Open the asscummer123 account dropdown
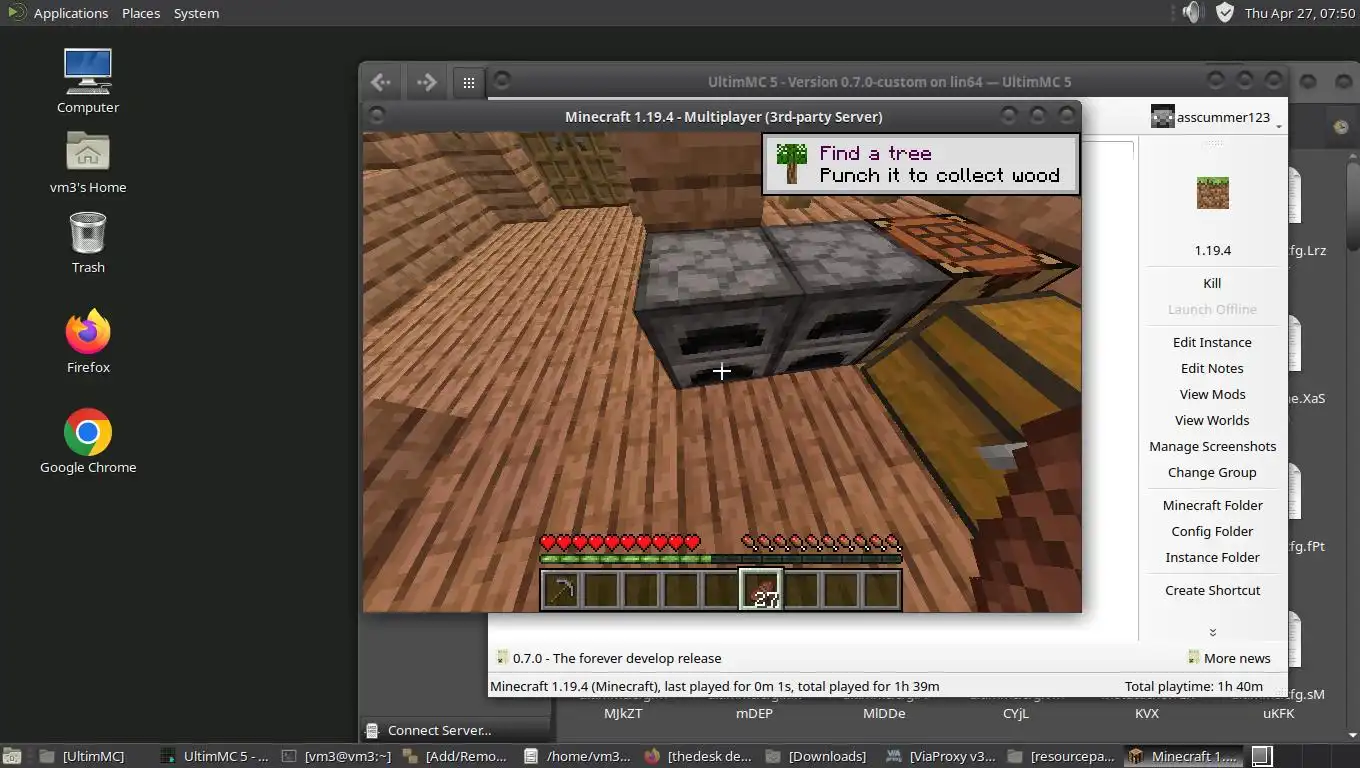 coord(1216,118)
